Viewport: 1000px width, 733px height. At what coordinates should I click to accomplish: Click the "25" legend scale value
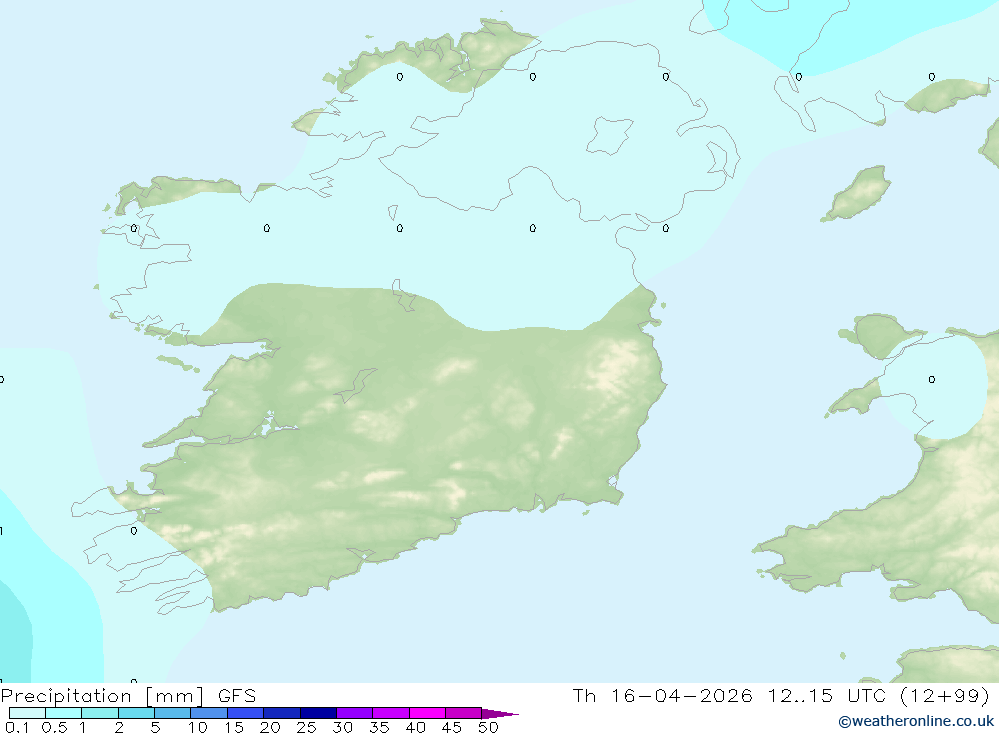coord(306,727)
